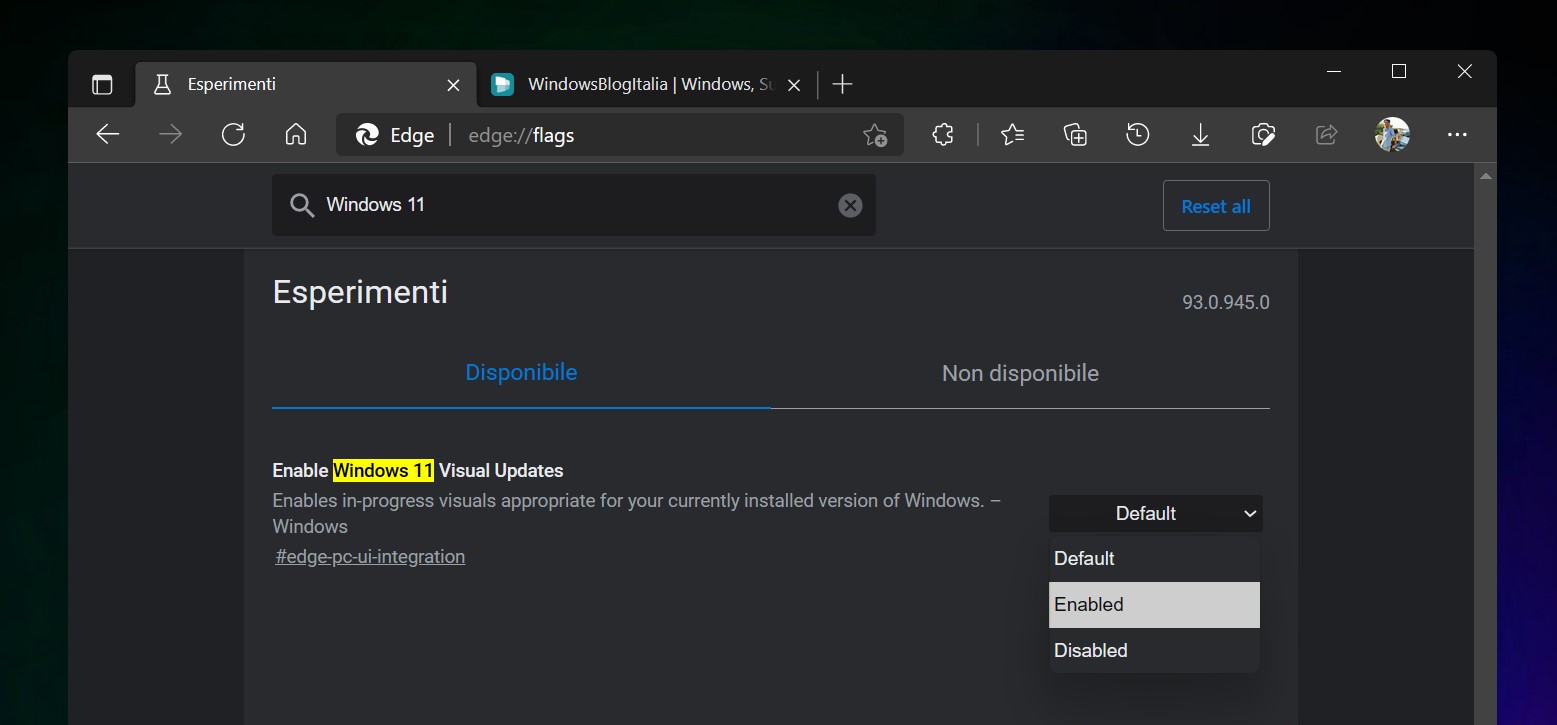The image size is (1557, 725).
Task: Click the edge://flags address bar
Action: pos(620,135)
